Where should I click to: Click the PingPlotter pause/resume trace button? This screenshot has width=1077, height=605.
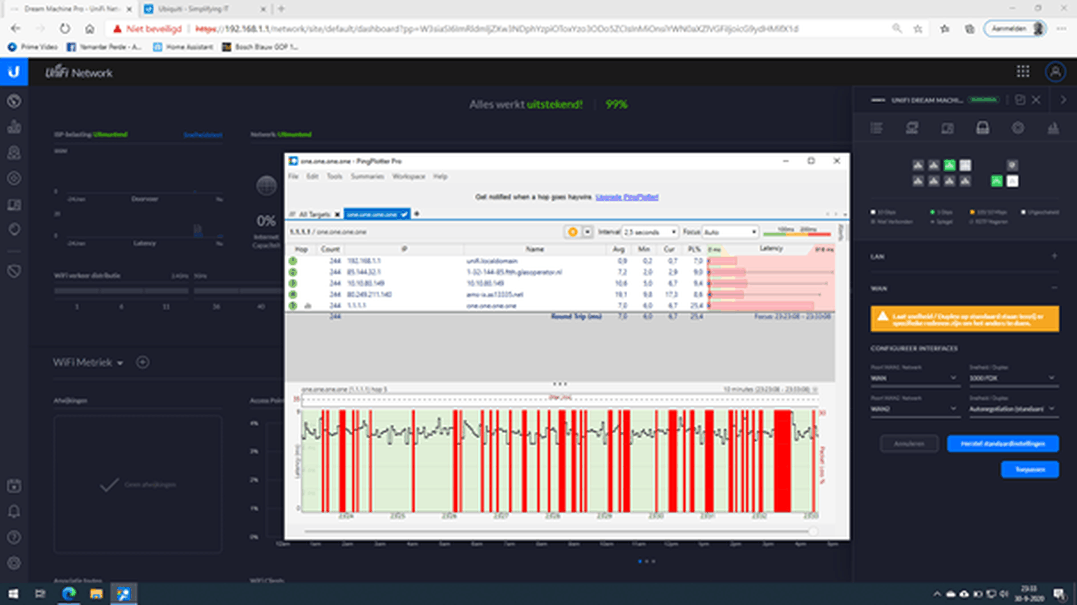coord(572,232)
